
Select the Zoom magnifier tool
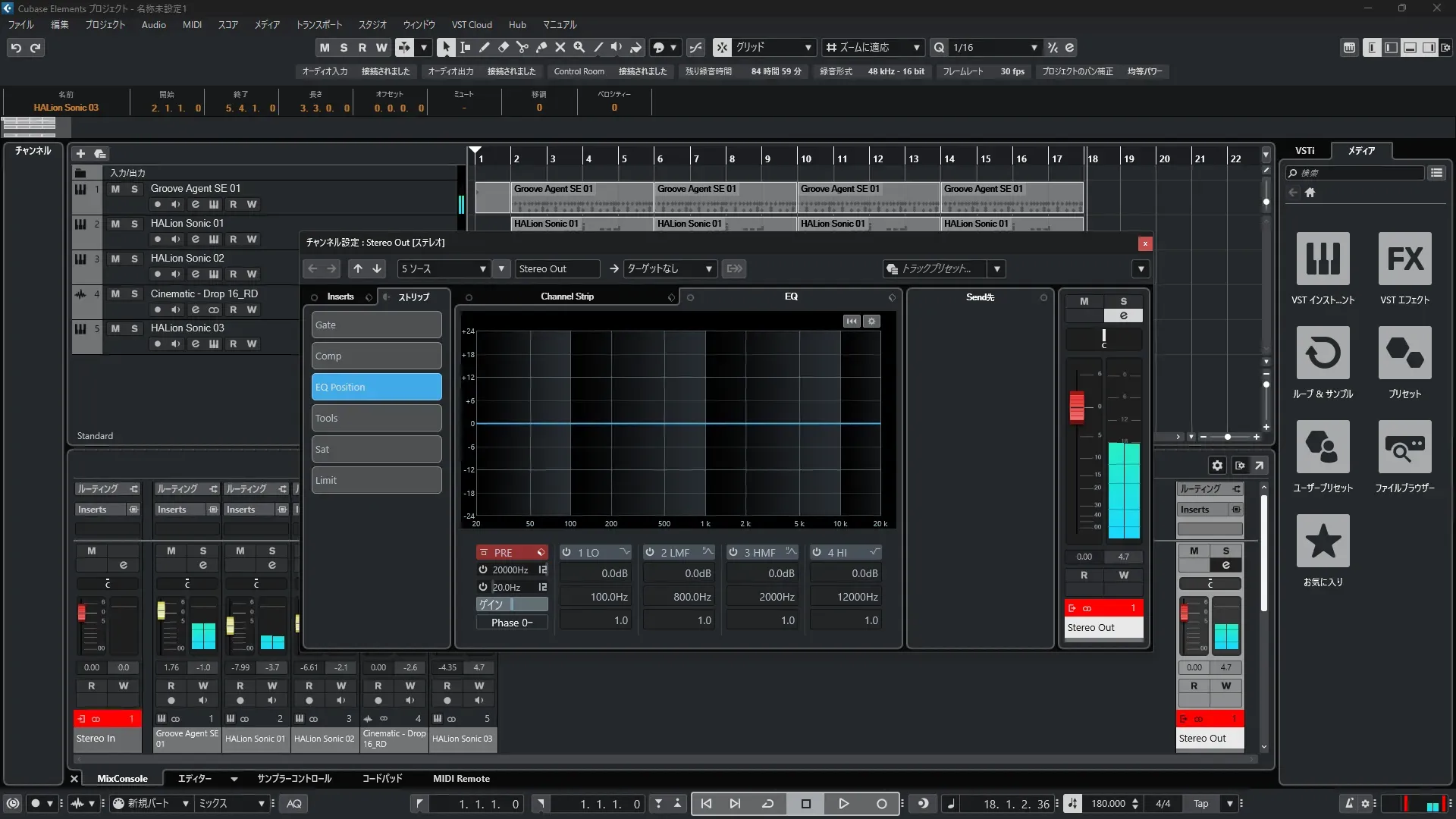[579, 47]
